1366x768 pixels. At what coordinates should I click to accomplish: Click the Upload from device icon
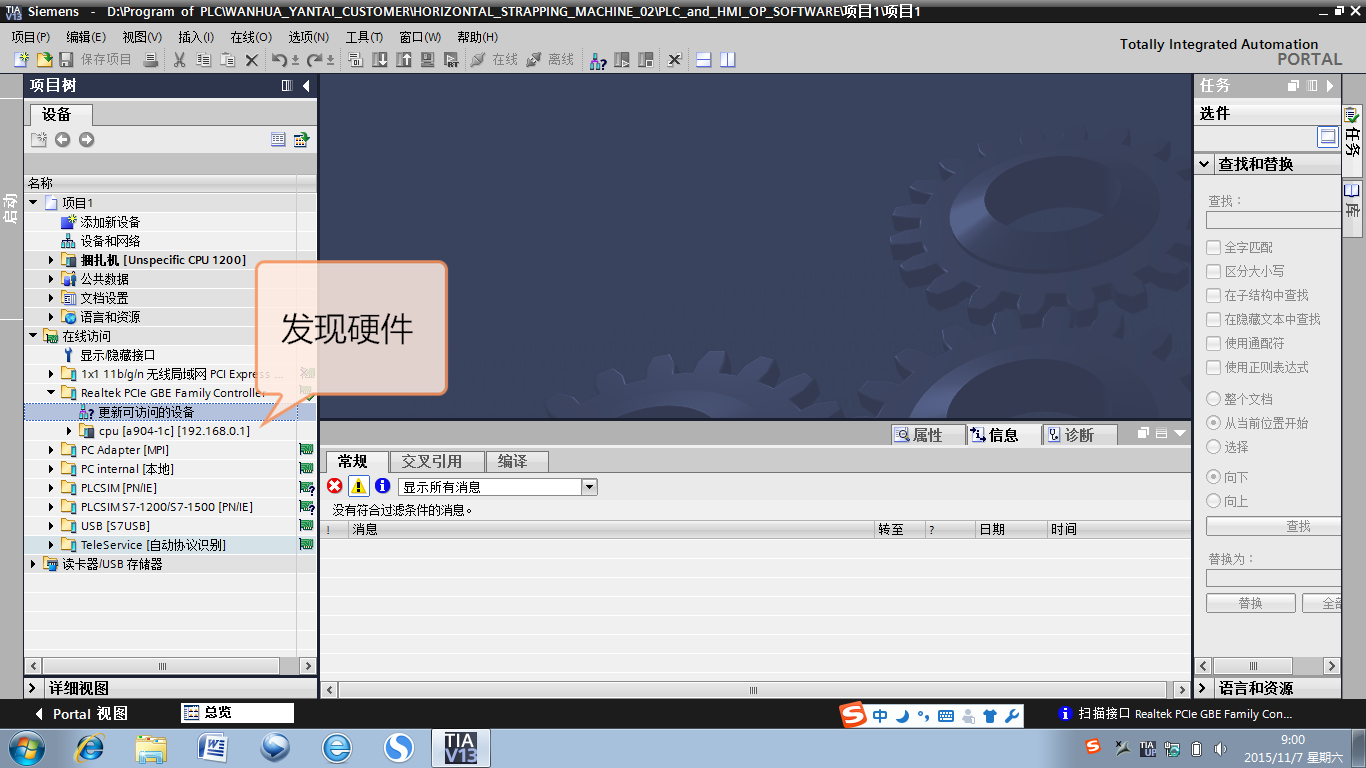tap(404, 60)
